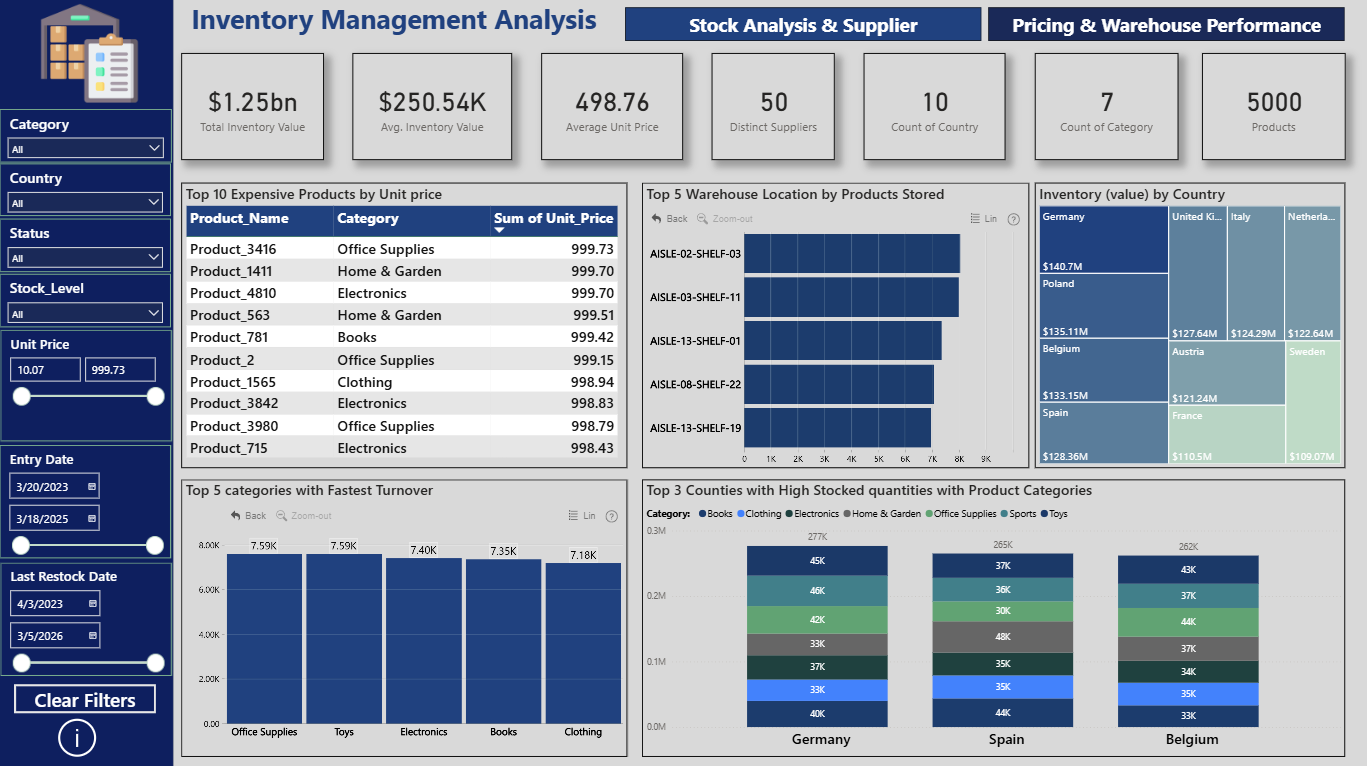The image size is (1367, 766).
Task: Select the Germany tile in the treemap
Action: click(1104, 240)
